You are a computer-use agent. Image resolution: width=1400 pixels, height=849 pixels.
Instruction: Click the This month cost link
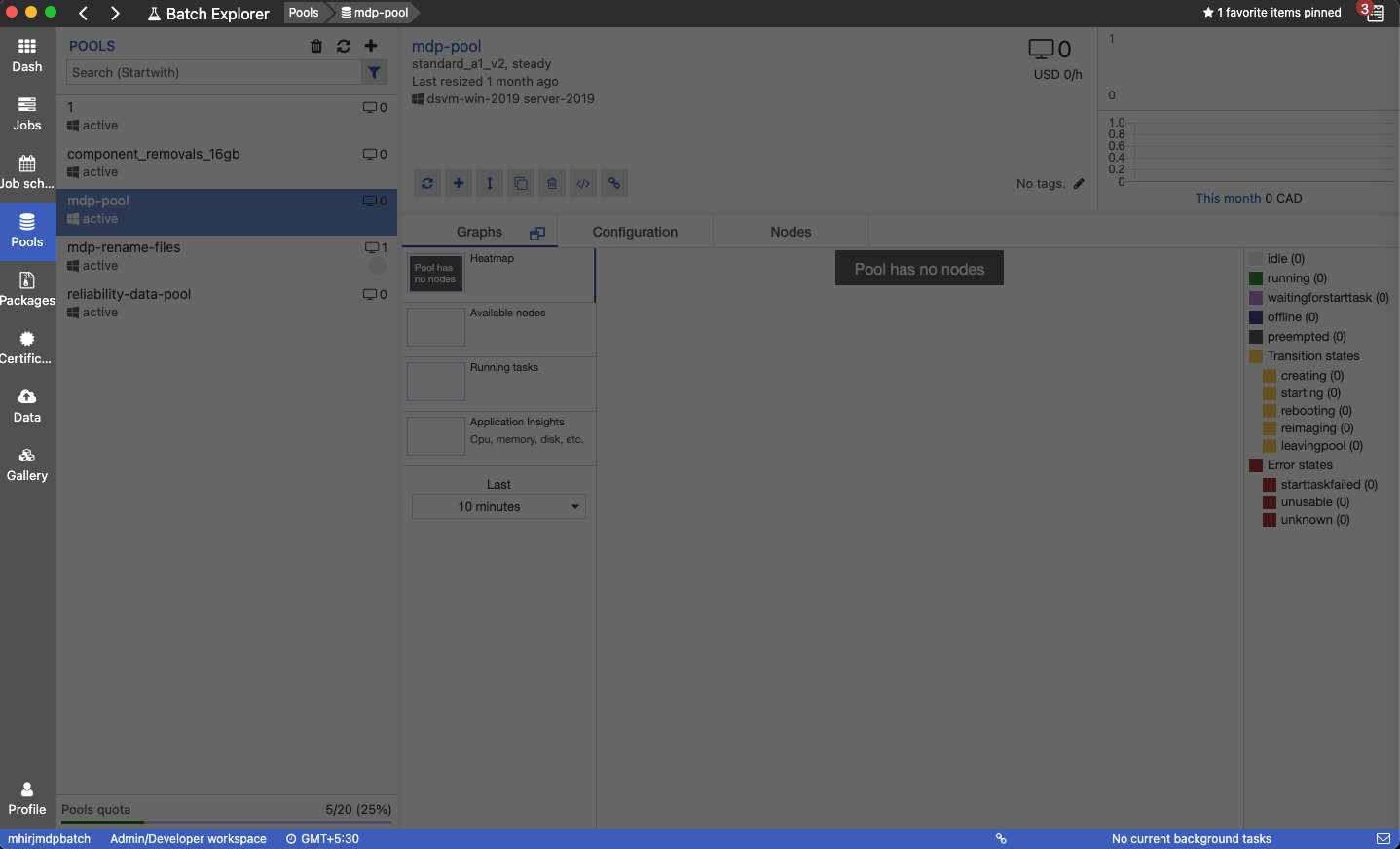tap(1228, 198)
